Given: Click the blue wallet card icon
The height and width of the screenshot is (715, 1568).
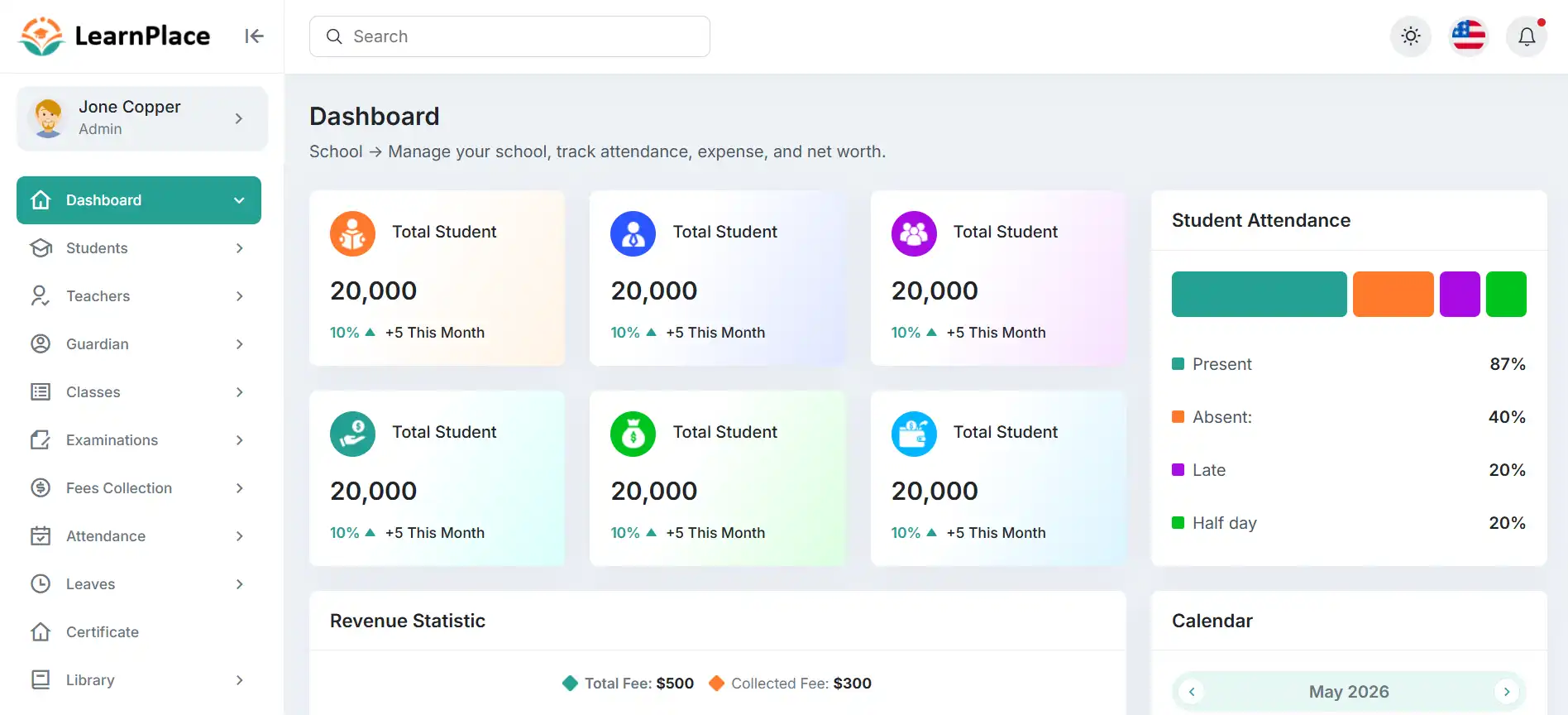Looking at the screenshot, I should click(914, 434).
